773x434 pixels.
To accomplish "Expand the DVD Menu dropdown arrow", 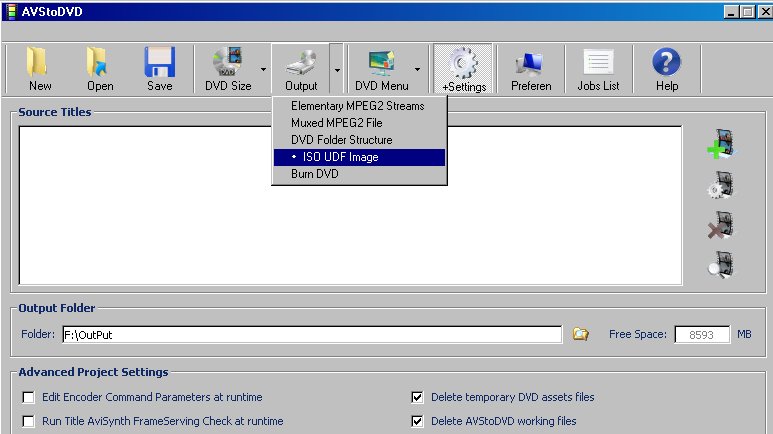I will [x=418, y=69].
